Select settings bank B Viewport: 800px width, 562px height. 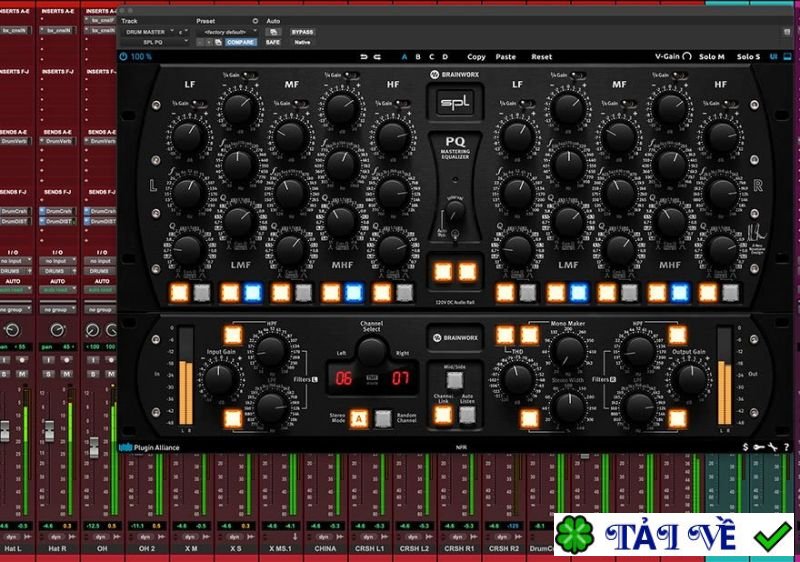[418, 57]
